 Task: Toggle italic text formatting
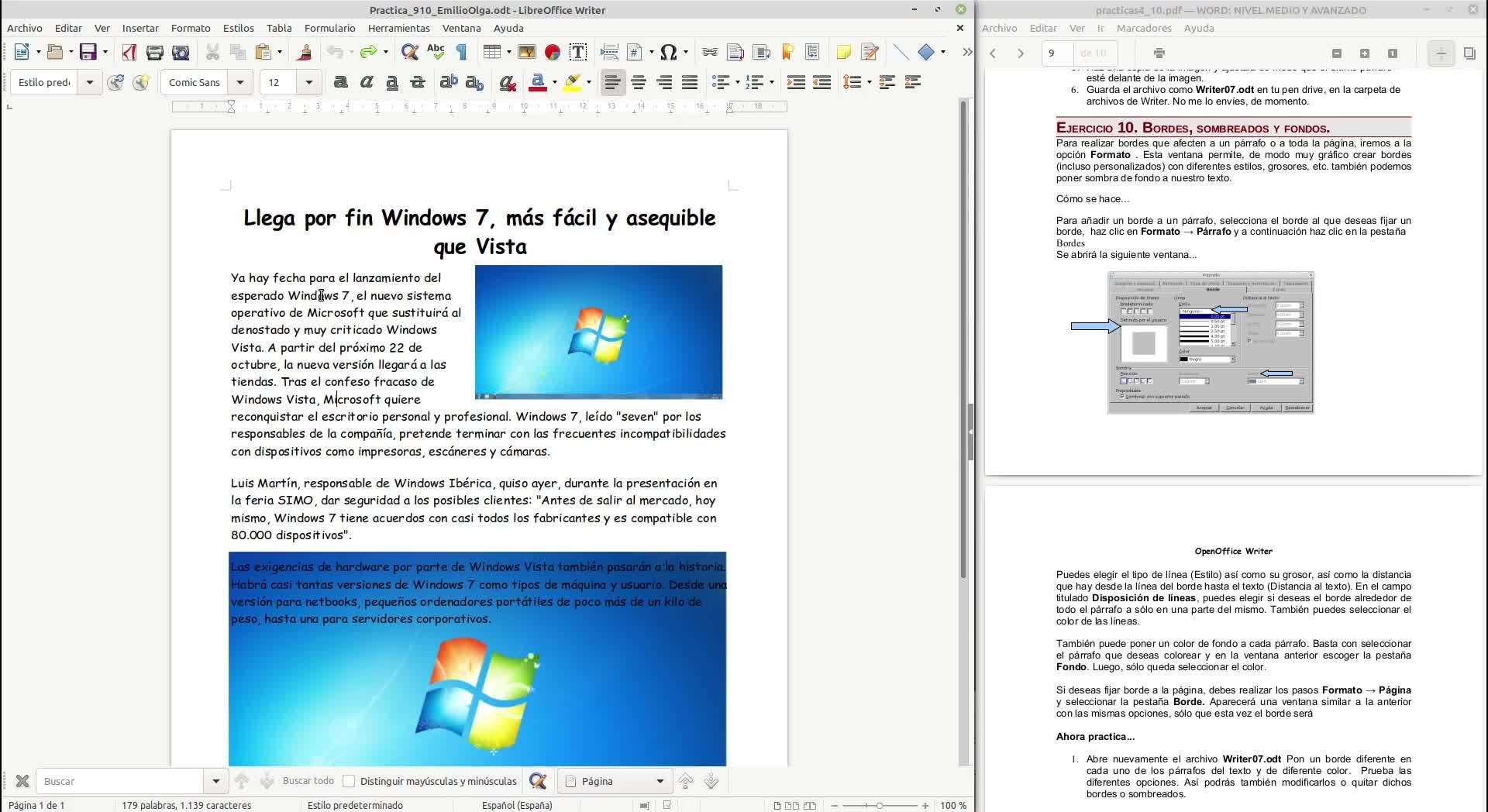[367, 82]
